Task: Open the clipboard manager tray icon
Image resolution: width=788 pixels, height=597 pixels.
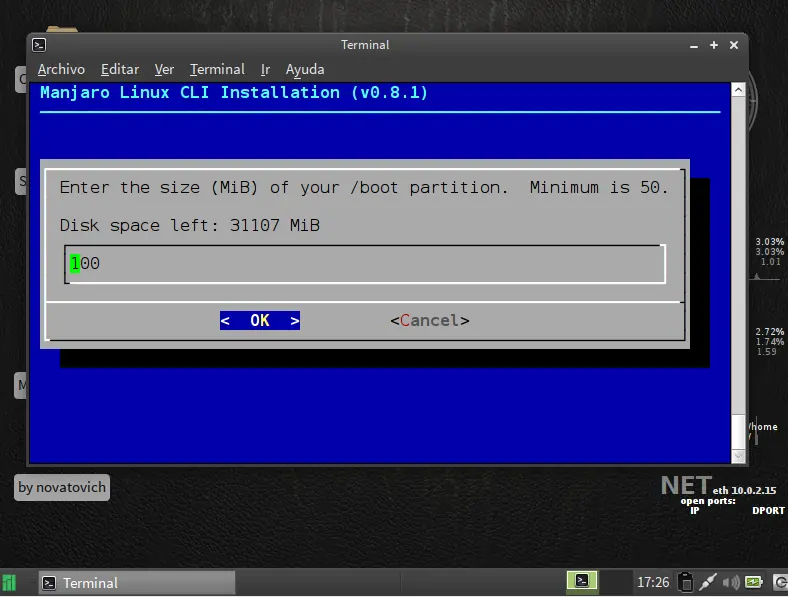Action: (685, 582)
